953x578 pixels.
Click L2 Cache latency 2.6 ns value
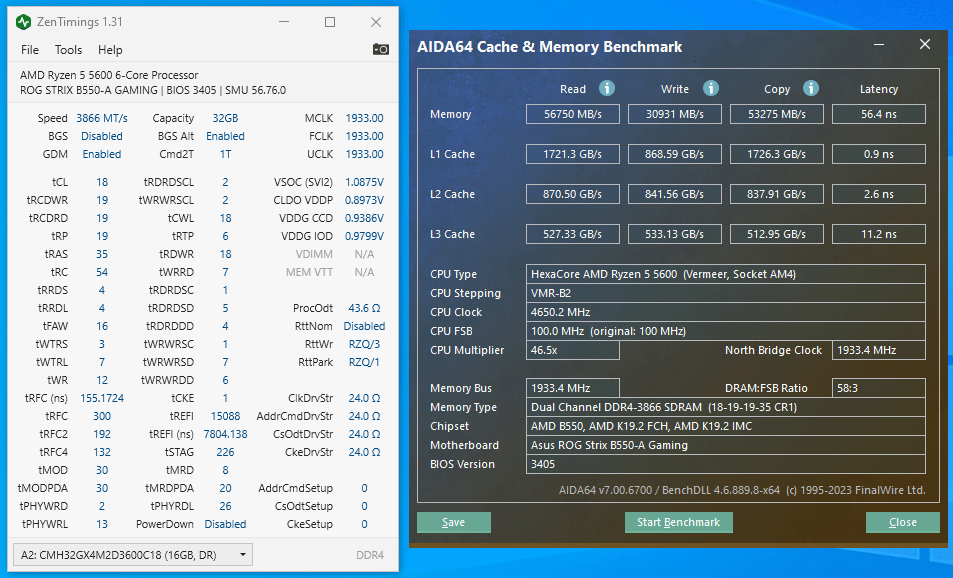pyautogui.click(x=879, y=194)
